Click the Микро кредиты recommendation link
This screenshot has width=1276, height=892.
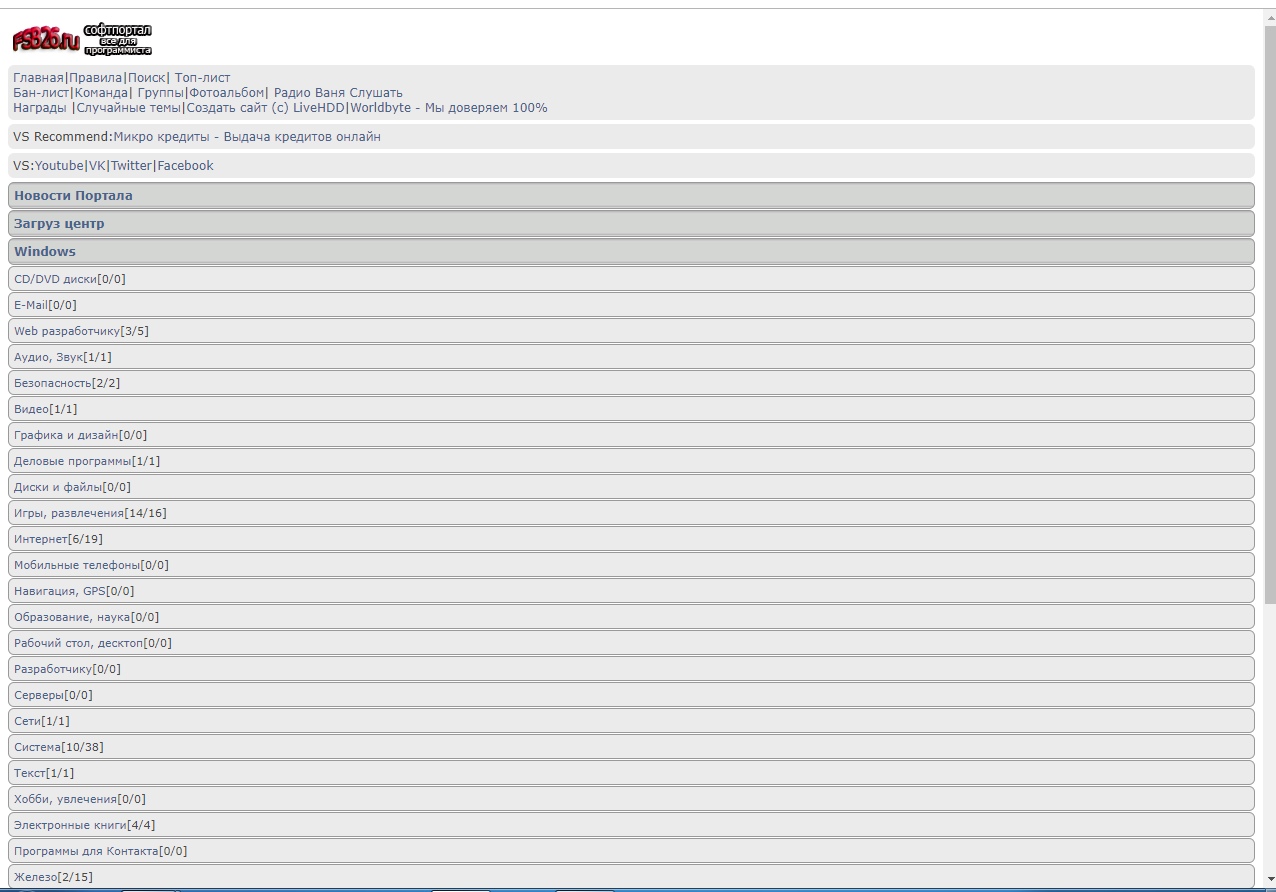pyautogui.click(x=247, y=137)
